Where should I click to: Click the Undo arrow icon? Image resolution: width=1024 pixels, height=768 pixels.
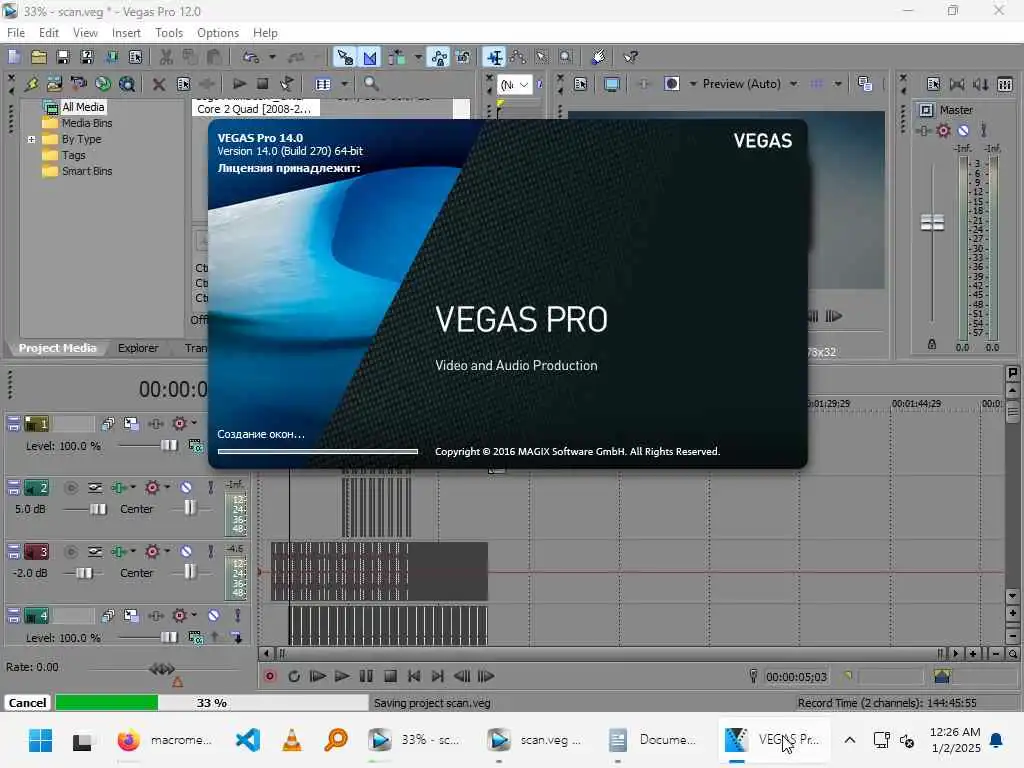tap(251, 57)
